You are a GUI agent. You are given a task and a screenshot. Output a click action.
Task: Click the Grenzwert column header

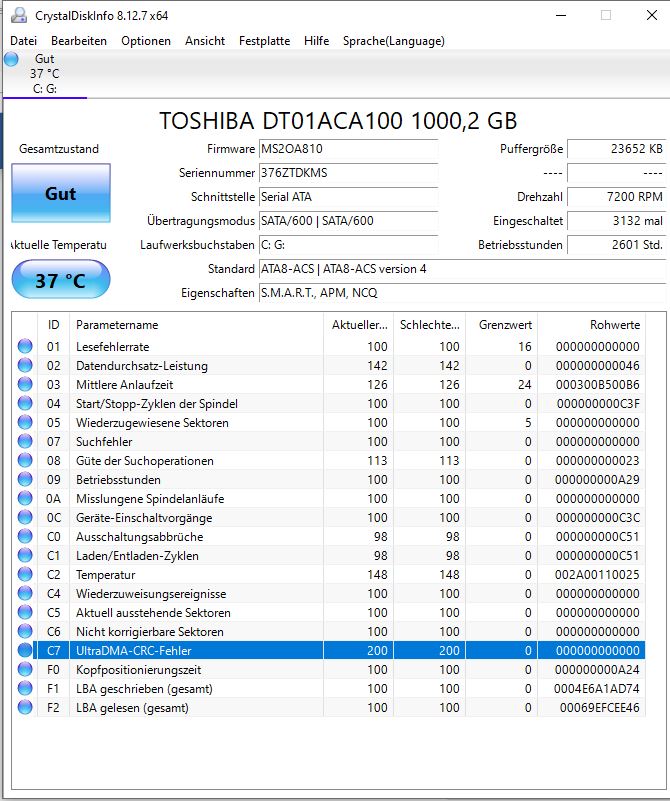[x=501, y=325]
